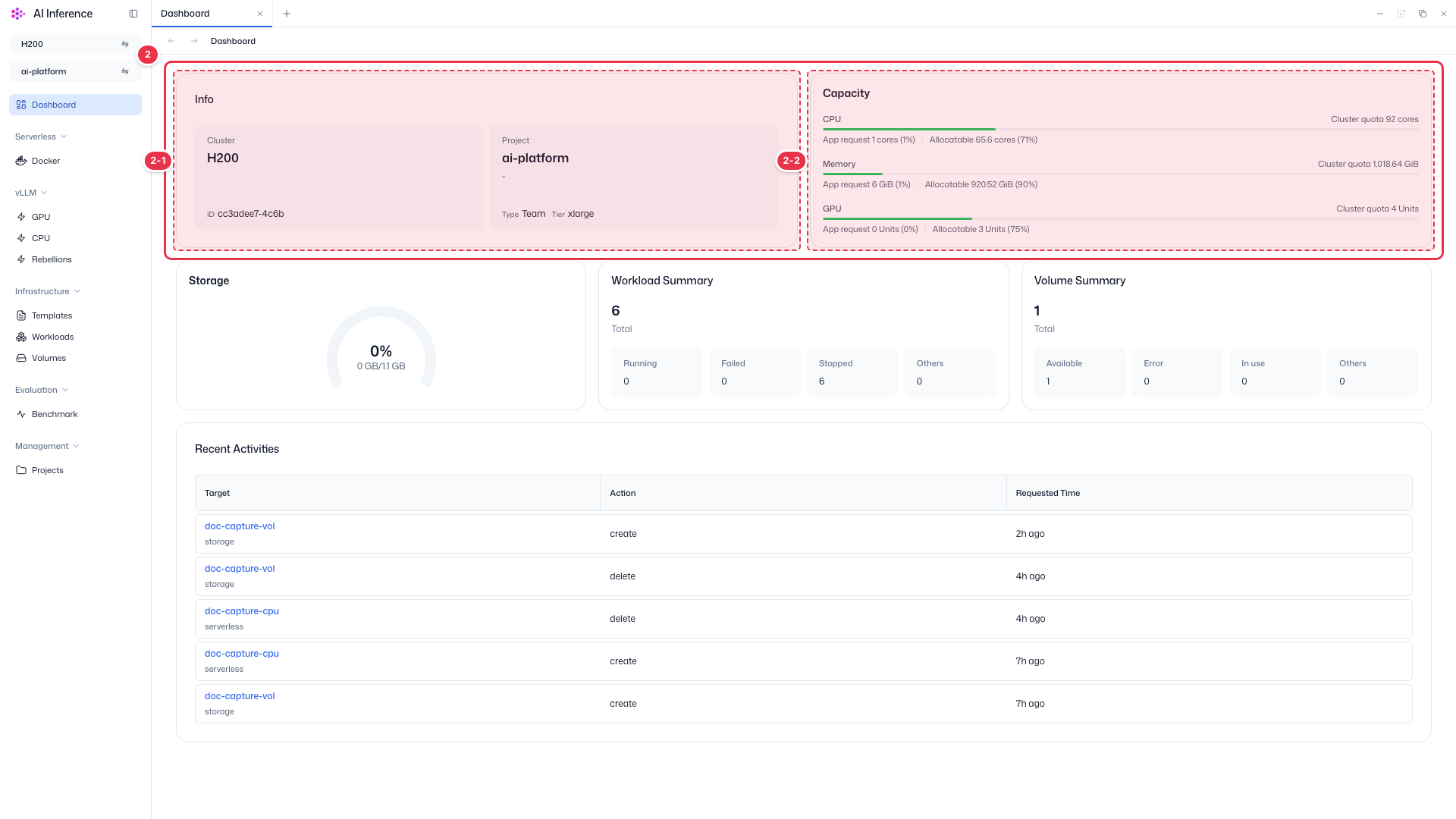Switch cluster via H200 swap icon
The width and height of the screenshot is (1456, 819).
(x=125, y=44)
